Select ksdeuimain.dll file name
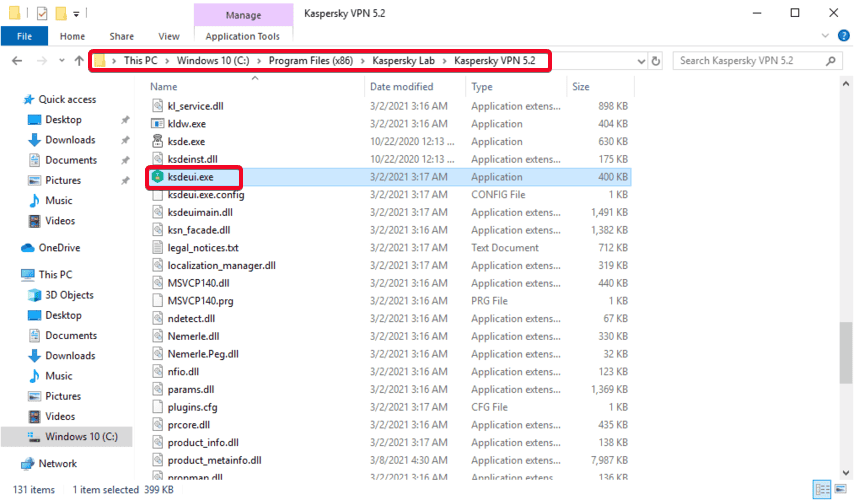Screen dimensions: 854x500 point(200,212)
